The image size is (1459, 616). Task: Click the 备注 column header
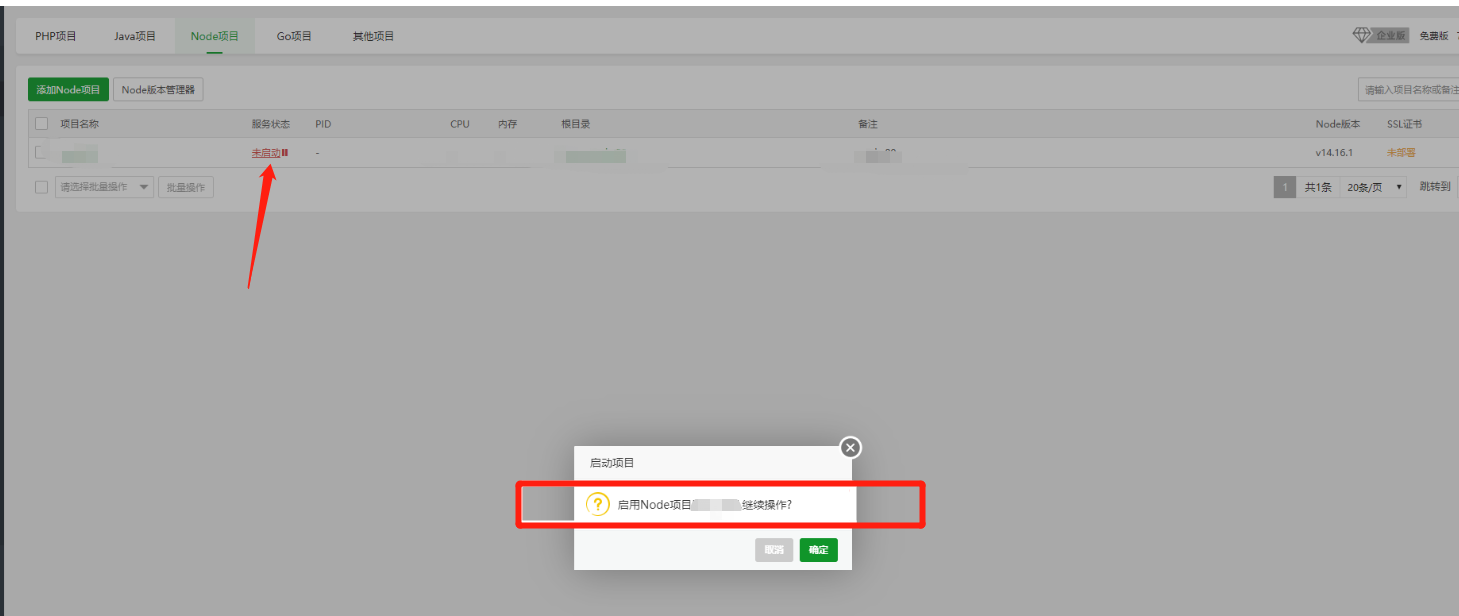[867, 124]
